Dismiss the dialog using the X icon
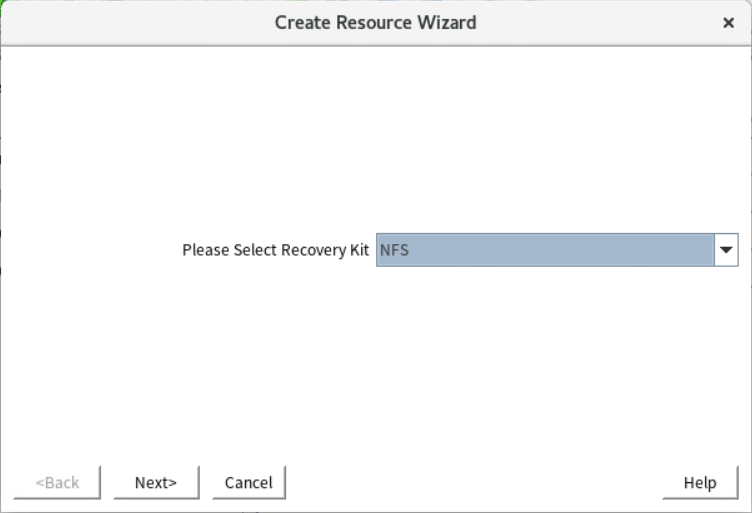 point(728,23)
